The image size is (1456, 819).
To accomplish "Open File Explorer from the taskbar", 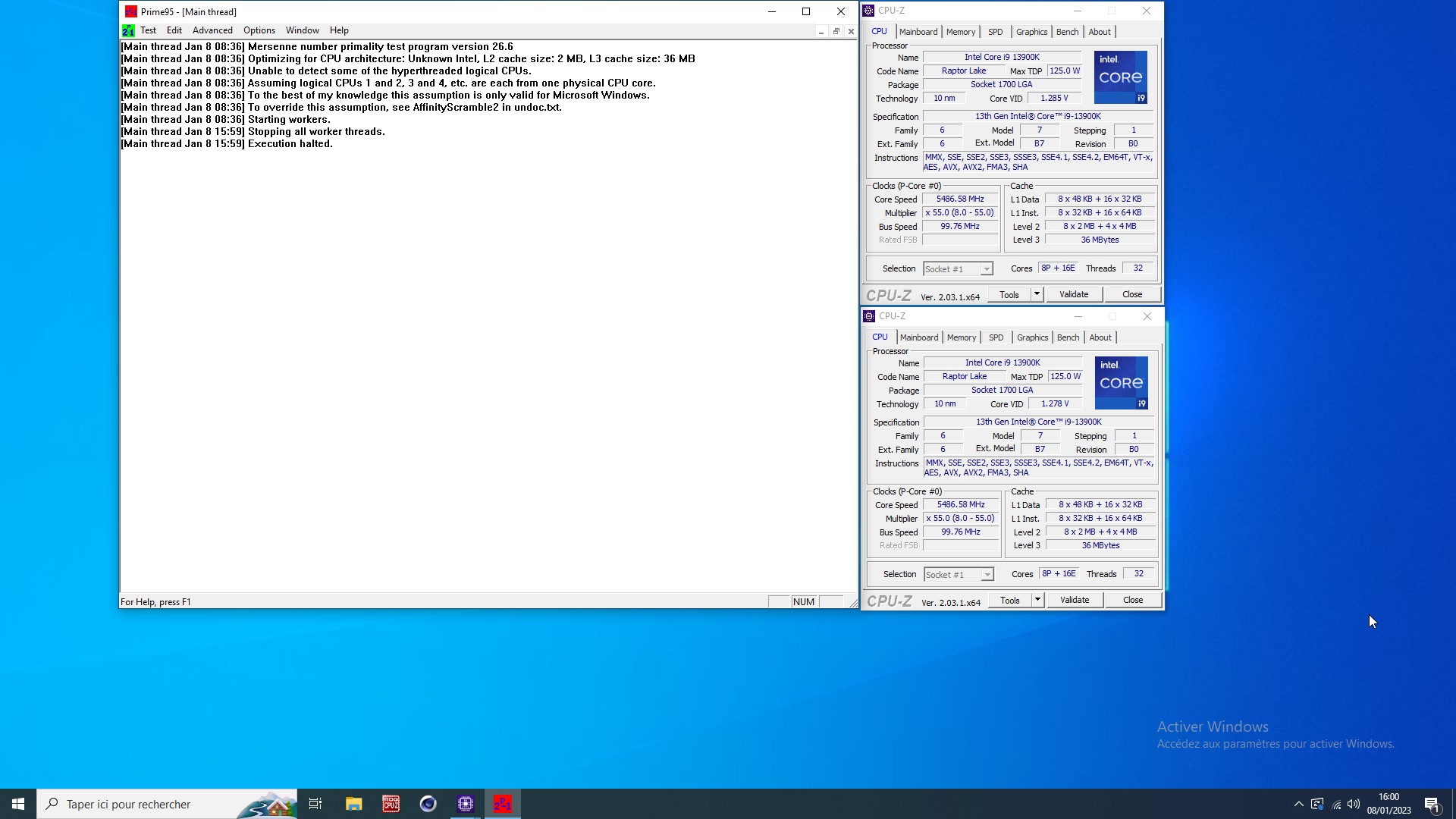I will pos(353,804).
